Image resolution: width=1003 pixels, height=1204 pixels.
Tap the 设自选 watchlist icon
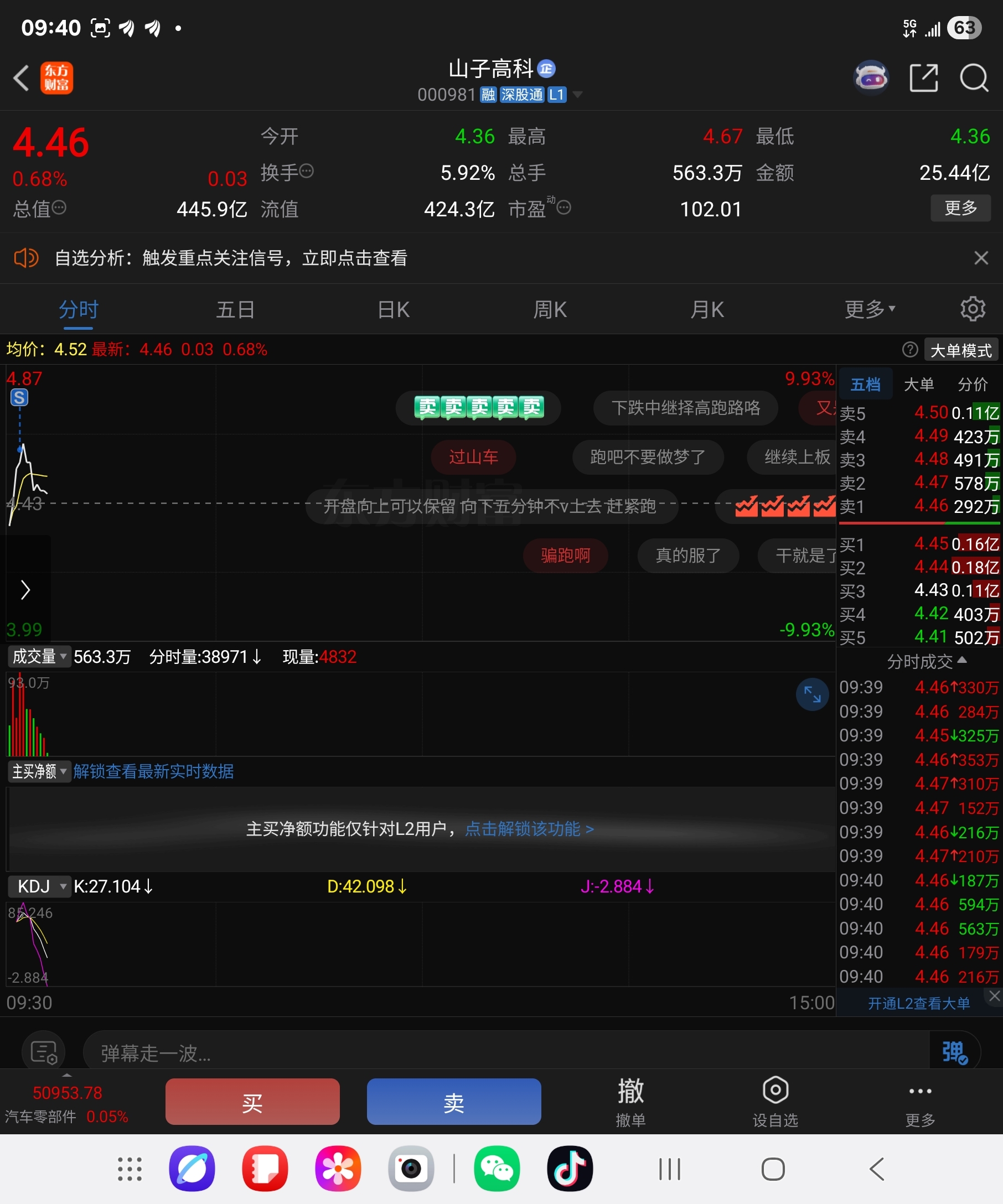tap(775, 1102)
